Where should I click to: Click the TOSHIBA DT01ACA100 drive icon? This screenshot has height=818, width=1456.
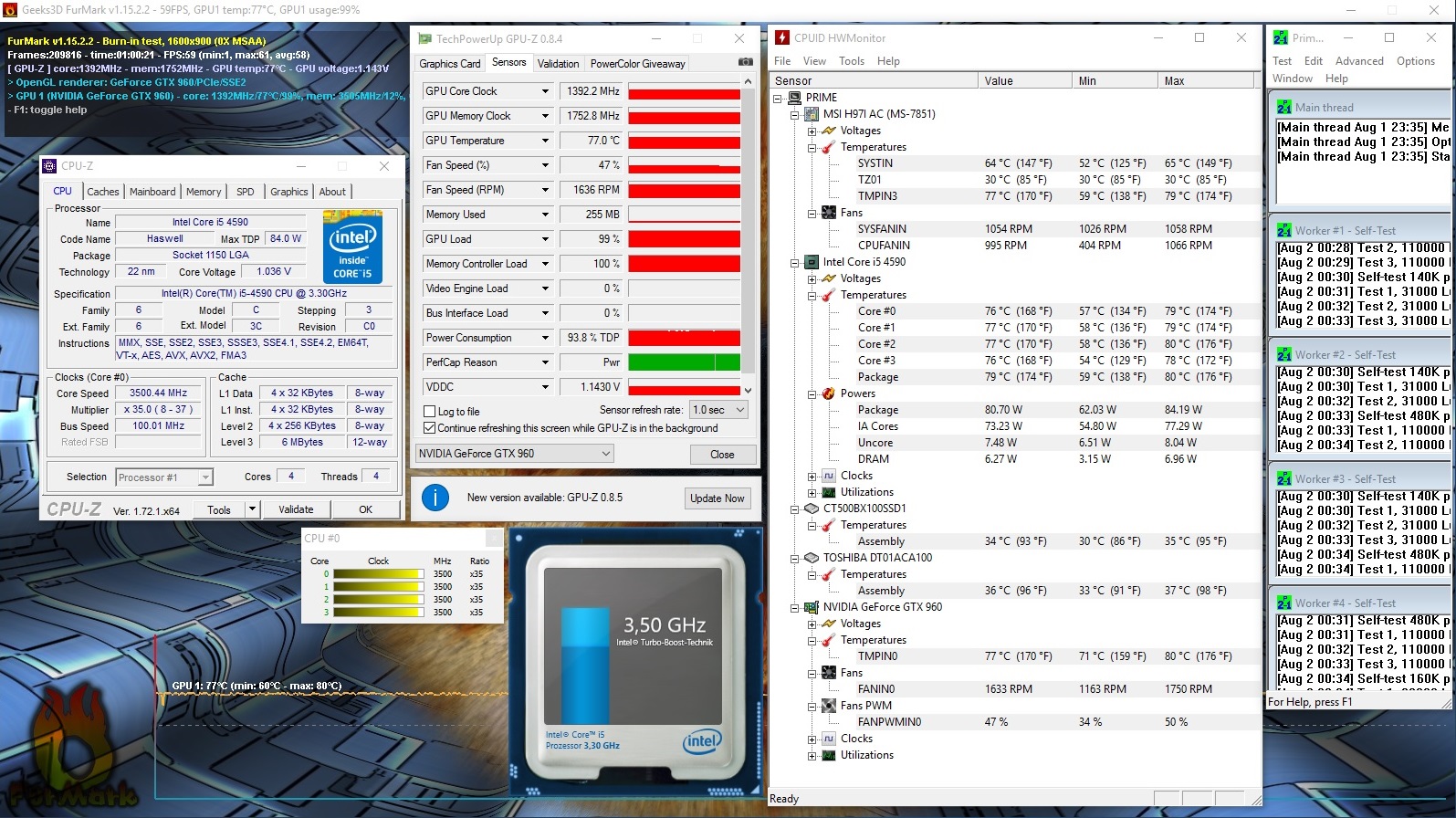point(812,558)
